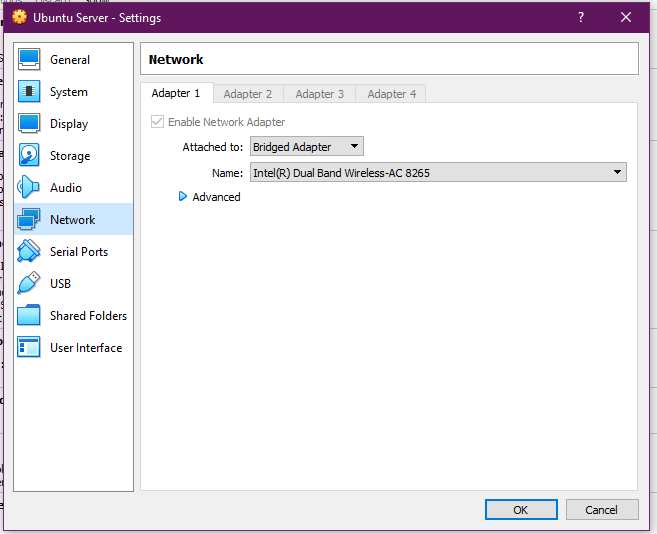Viewport: 657px width, 534px height.
Task: Open the System chip icon
Action: [29, 91]
